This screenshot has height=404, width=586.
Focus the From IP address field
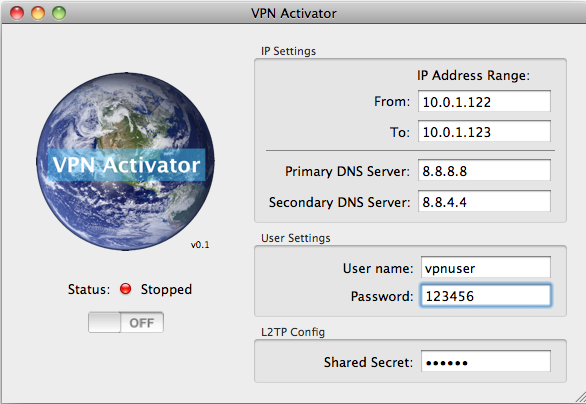[484, 101]
